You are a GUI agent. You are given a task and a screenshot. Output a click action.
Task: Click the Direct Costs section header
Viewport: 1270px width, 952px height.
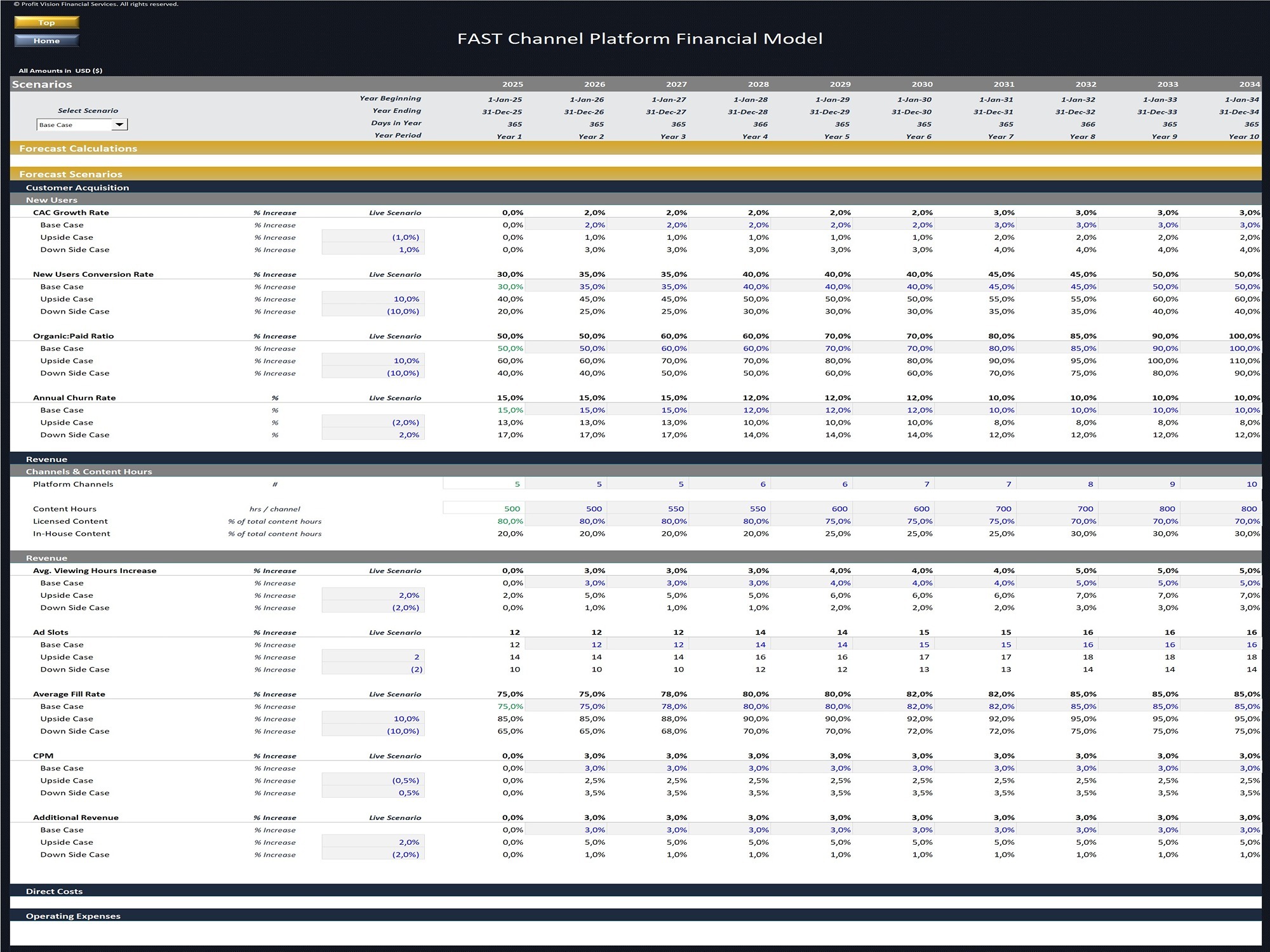point(54,891)
